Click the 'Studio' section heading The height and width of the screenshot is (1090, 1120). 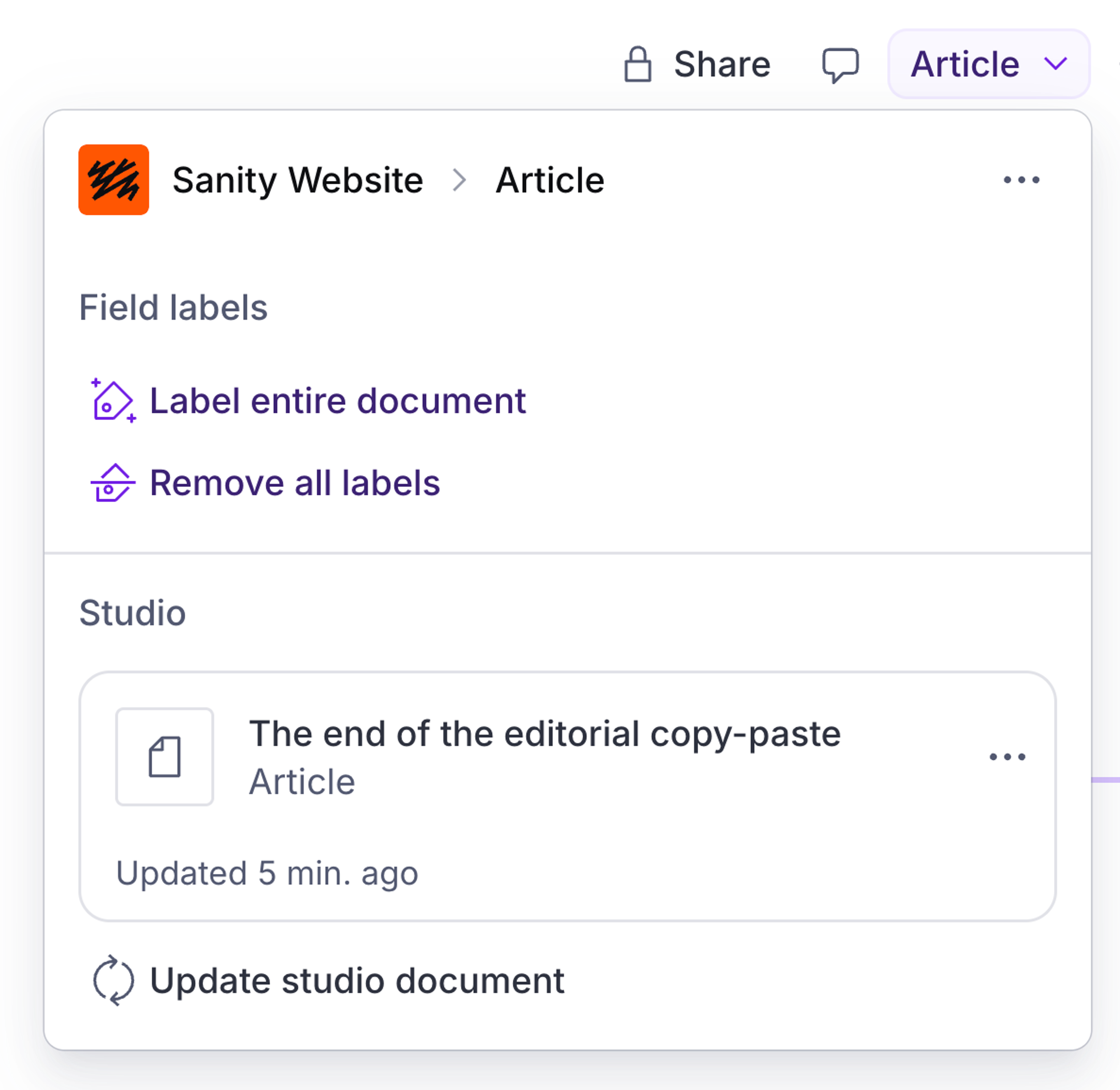pyautogui.click(x=132, y=613)
